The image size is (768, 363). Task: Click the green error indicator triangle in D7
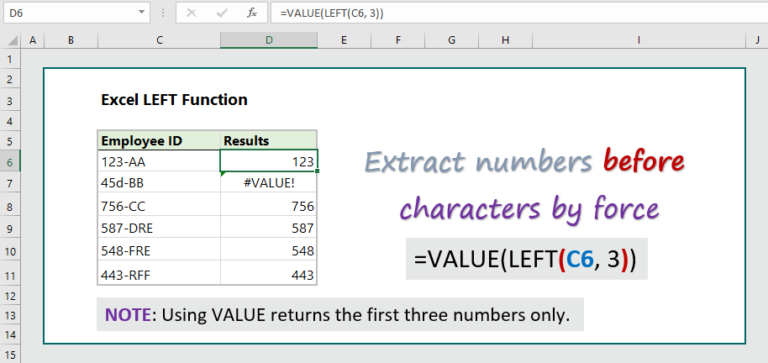coord(223,173)
